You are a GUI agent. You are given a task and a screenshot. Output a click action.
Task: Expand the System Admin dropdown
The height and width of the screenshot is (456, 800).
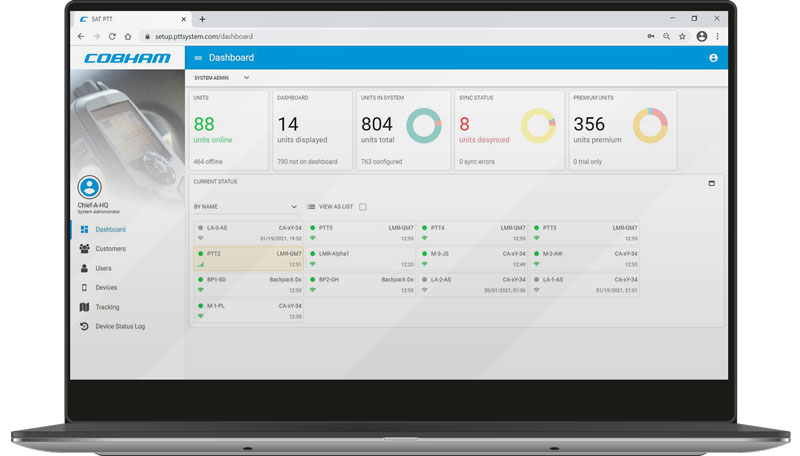(x=246, y=77)
